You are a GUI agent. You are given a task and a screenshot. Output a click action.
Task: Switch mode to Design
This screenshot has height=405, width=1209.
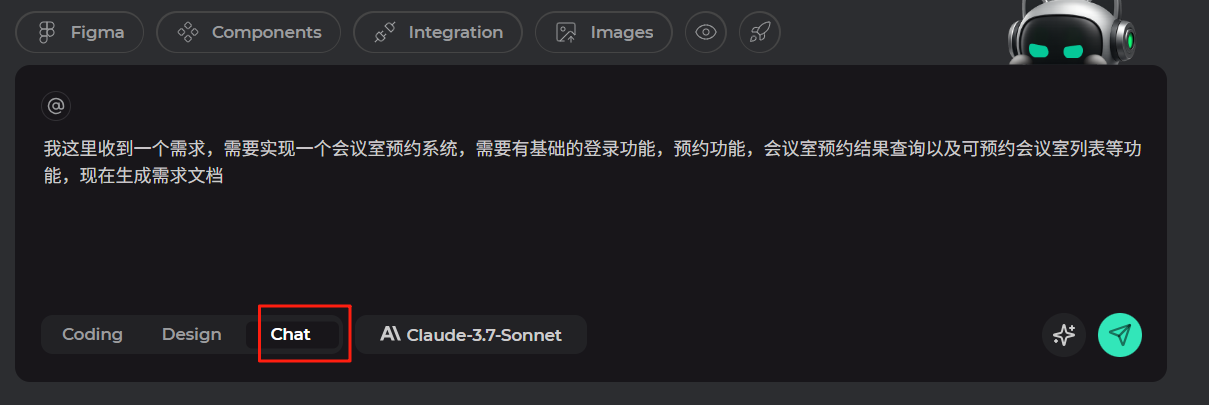coord(191,334)
